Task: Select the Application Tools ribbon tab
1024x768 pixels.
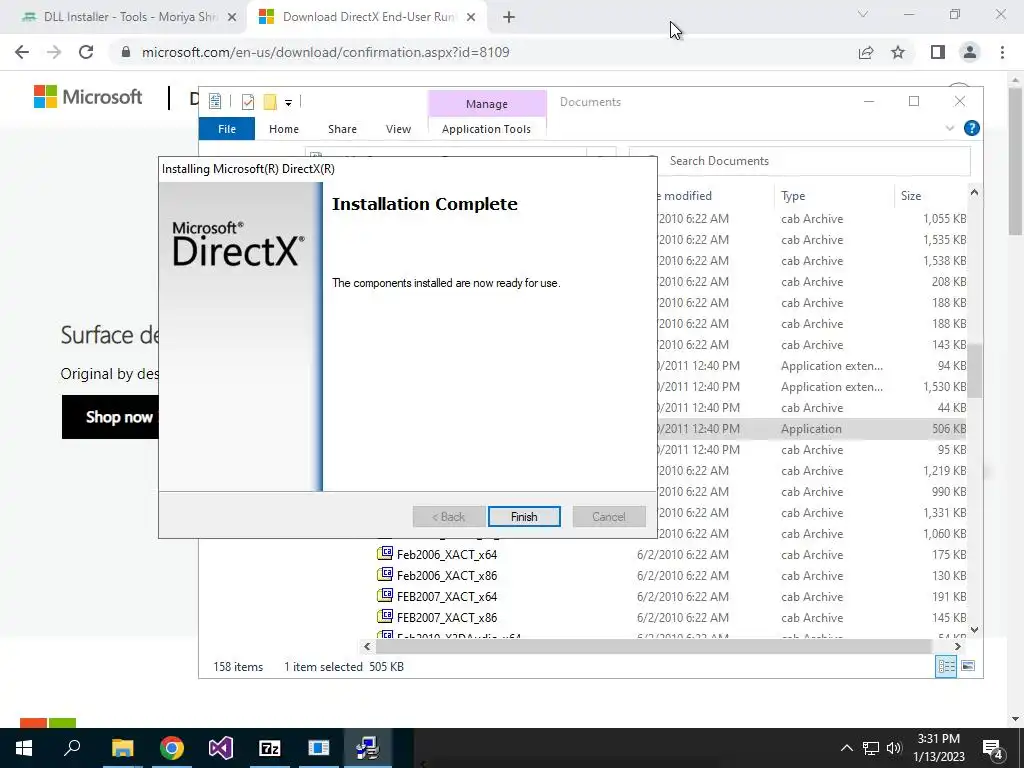Action: click(x=486, y=129)
